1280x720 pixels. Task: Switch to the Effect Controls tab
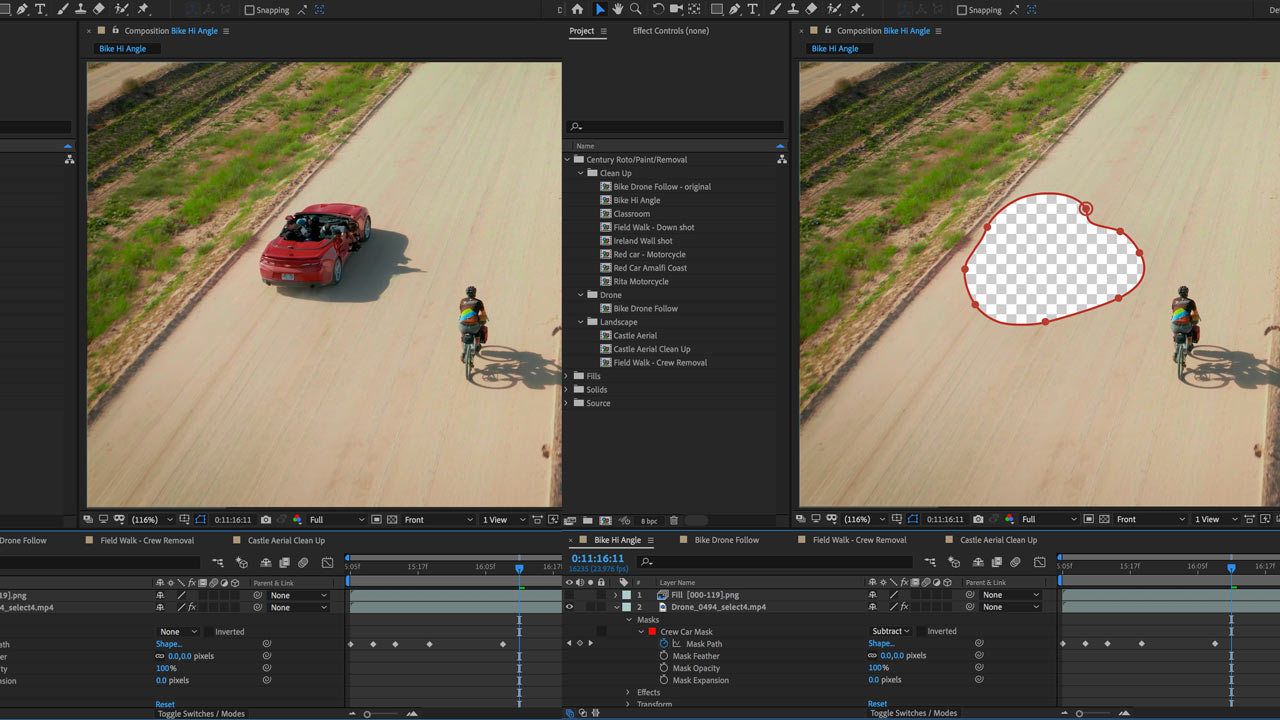pos(670,31)
